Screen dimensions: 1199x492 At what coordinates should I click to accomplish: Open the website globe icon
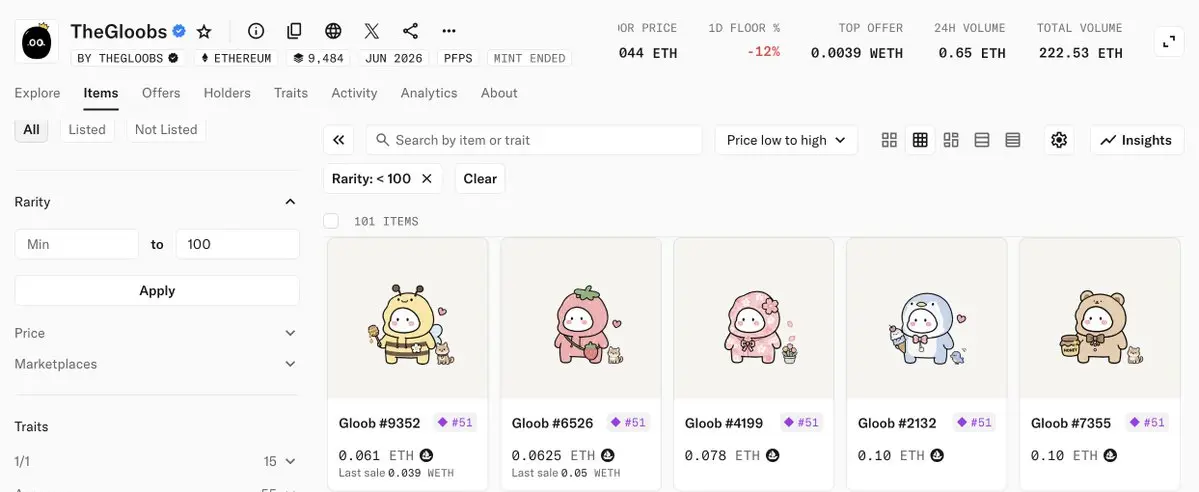point(333,31)
